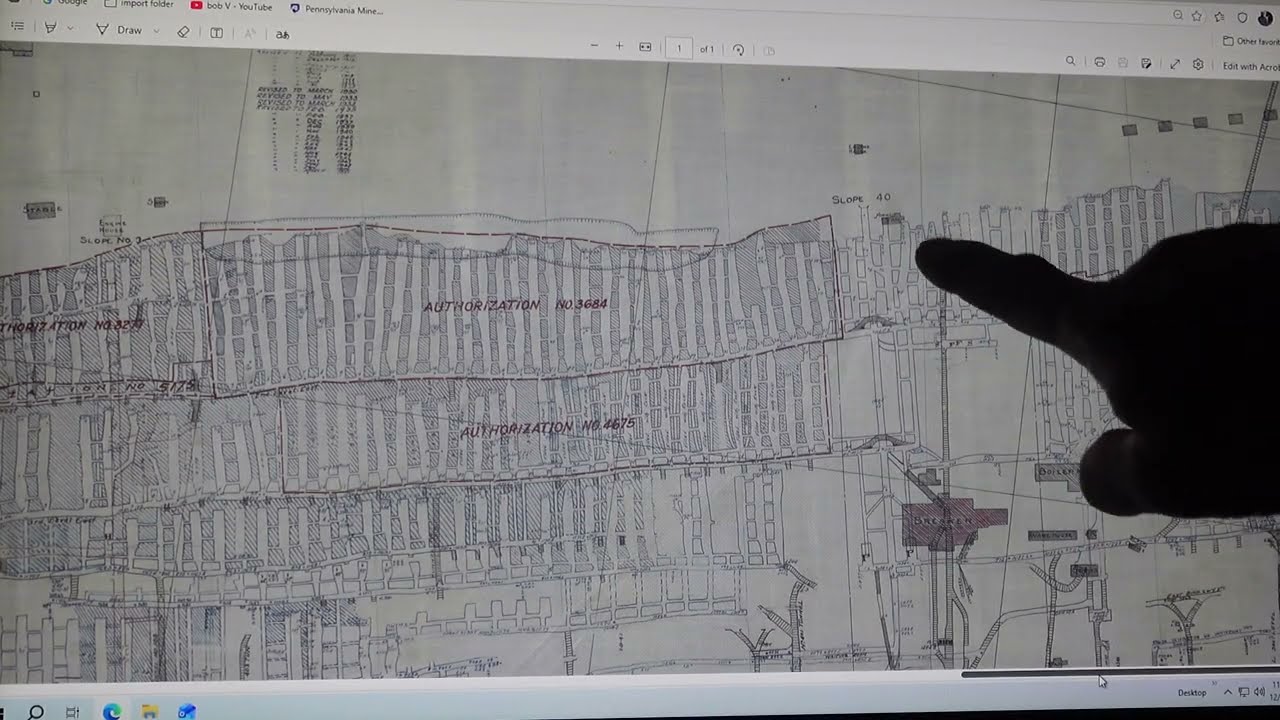Select the Highlight tool
The height and width of the screenshot is (720, 1280).
(50, 27)
